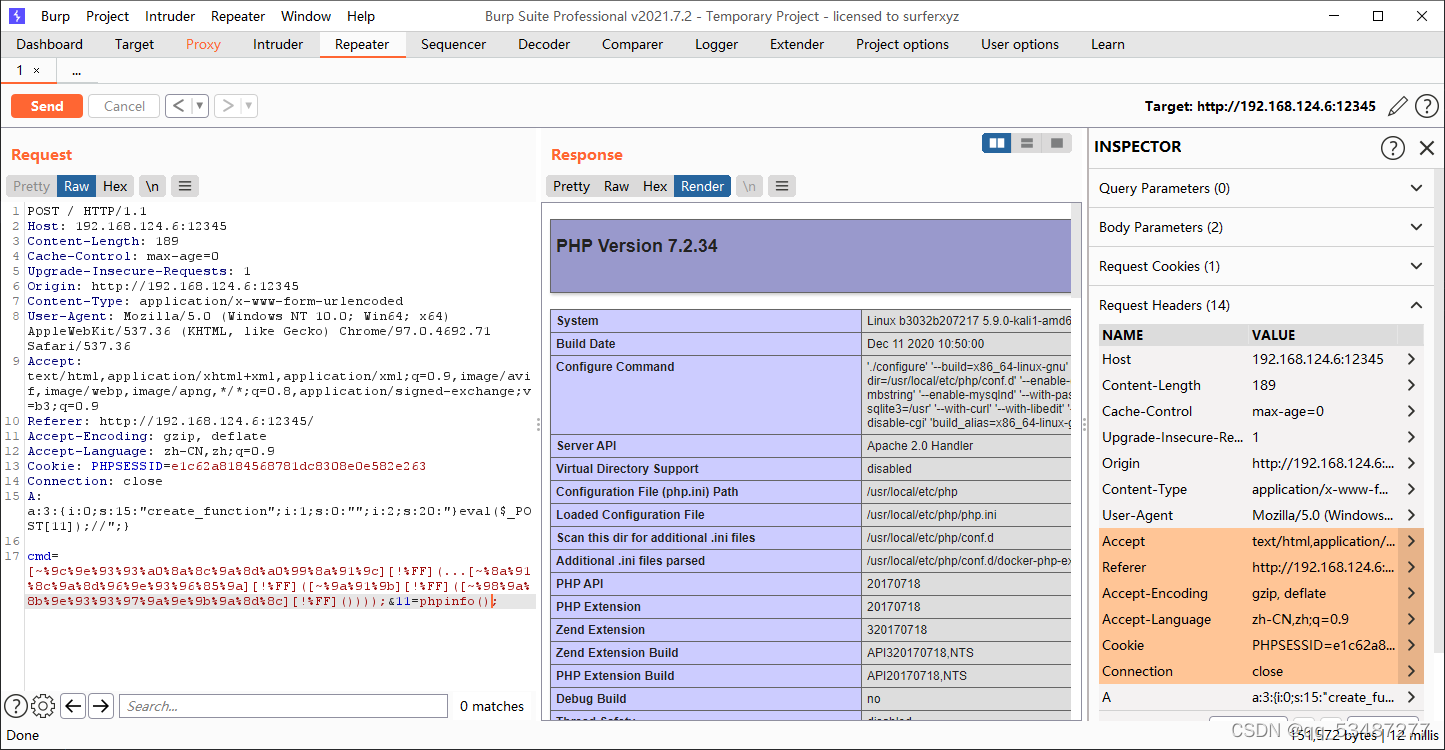This screenshot has height=750, width=1445.
Task: Switch to the Sequencer tab
Action: [453, 44]
